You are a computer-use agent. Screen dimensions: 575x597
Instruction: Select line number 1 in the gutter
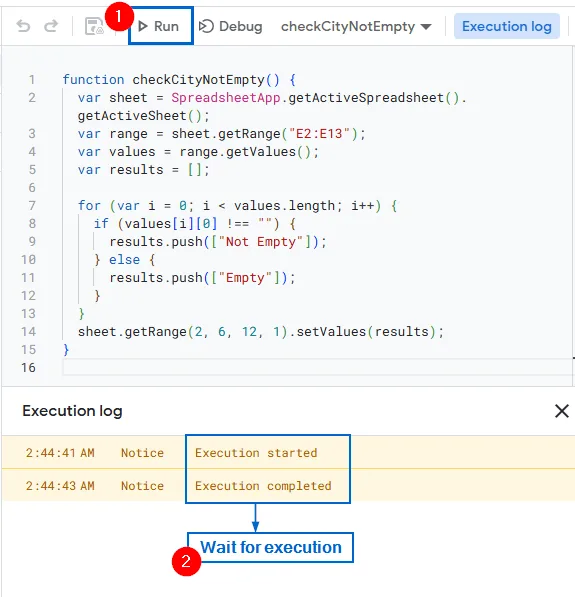click(x=32, y=80)
